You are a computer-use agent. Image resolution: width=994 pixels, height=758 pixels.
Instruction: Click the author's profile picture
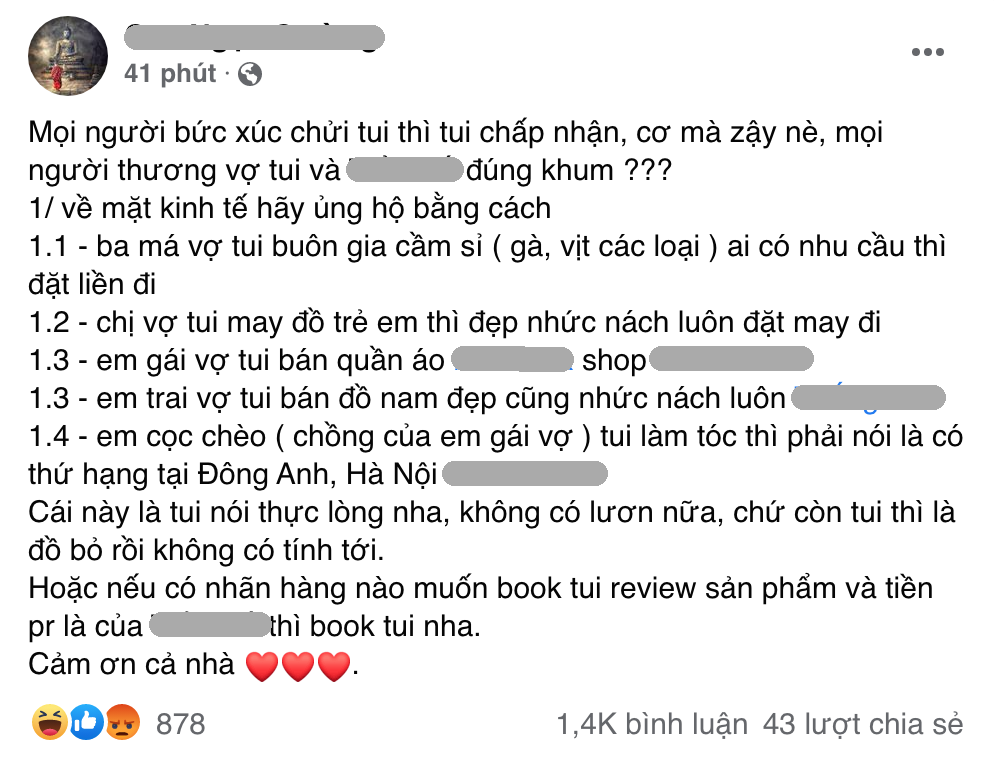(68, 56)
